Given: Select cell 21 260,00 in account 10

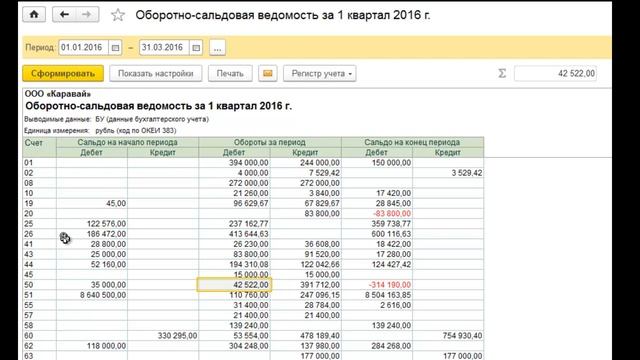Looking at the screenshot, I should (x=234, y=193).
